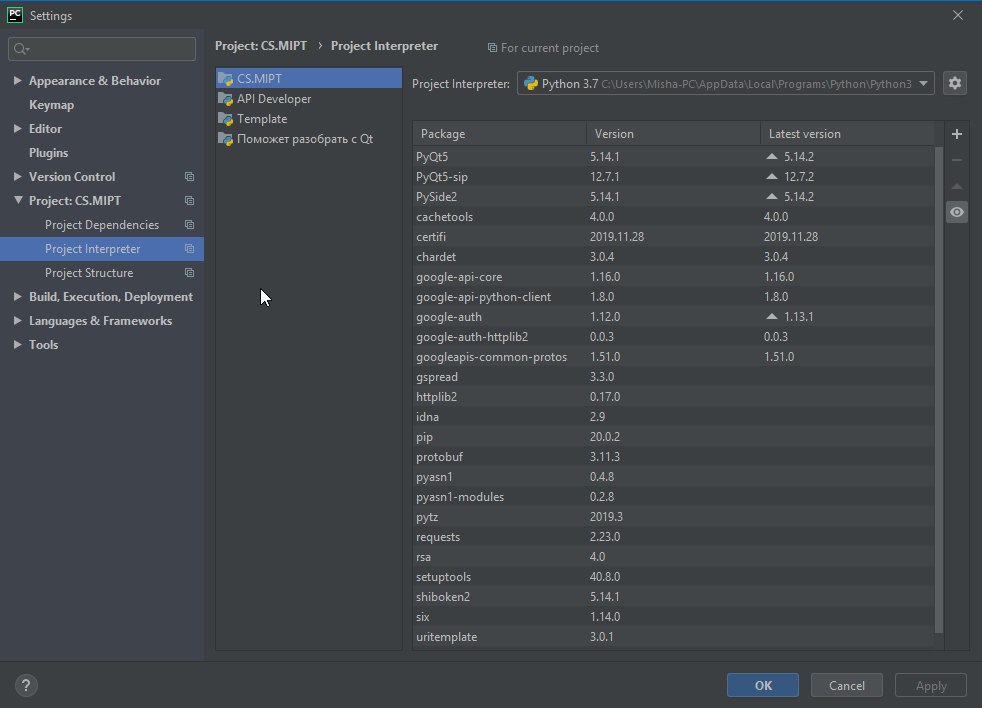
Task: Click the copy icon beside Project Interpreter
Action: 189,249
